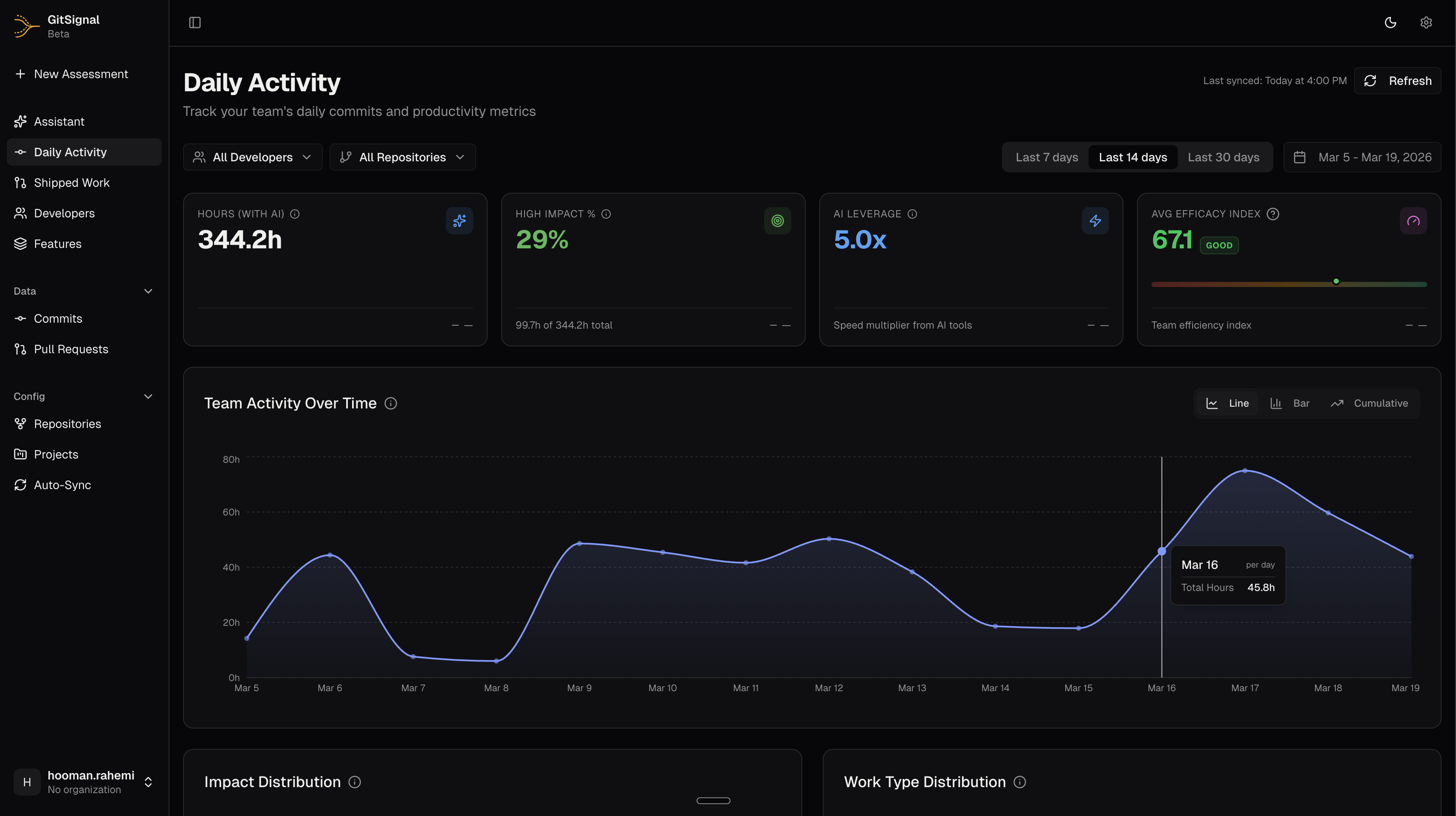Click the High Impact target icon
Image resolution: width=1456 pixels, height=816 pixels.
tap(777, 220)
